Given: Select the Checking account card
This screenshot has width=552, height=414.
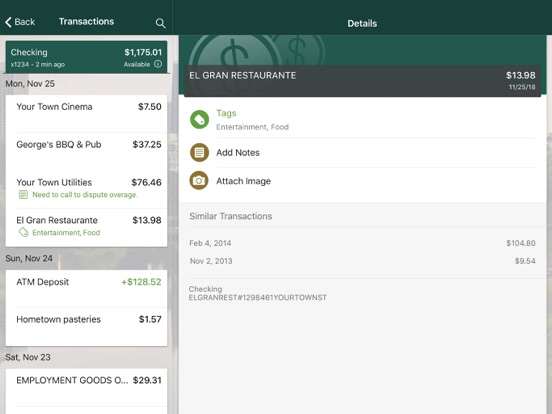Looking at the screenshot, I should [86, 57].
